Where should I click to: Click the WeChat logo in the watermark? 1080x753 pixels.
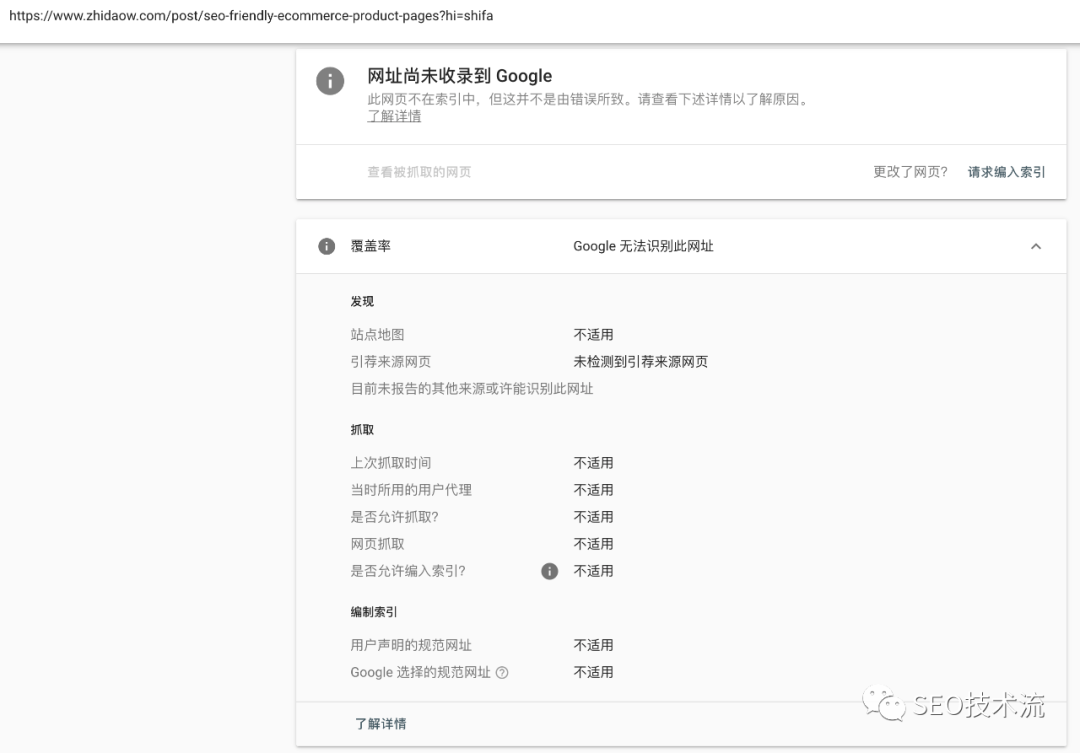coord(886,705)
